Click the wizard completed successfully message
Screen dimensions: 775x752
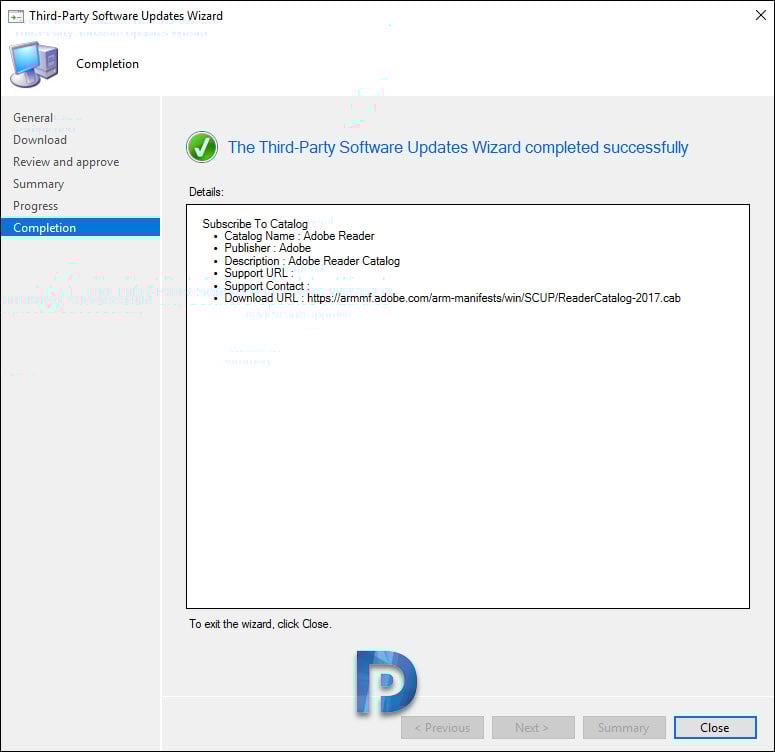458,147
